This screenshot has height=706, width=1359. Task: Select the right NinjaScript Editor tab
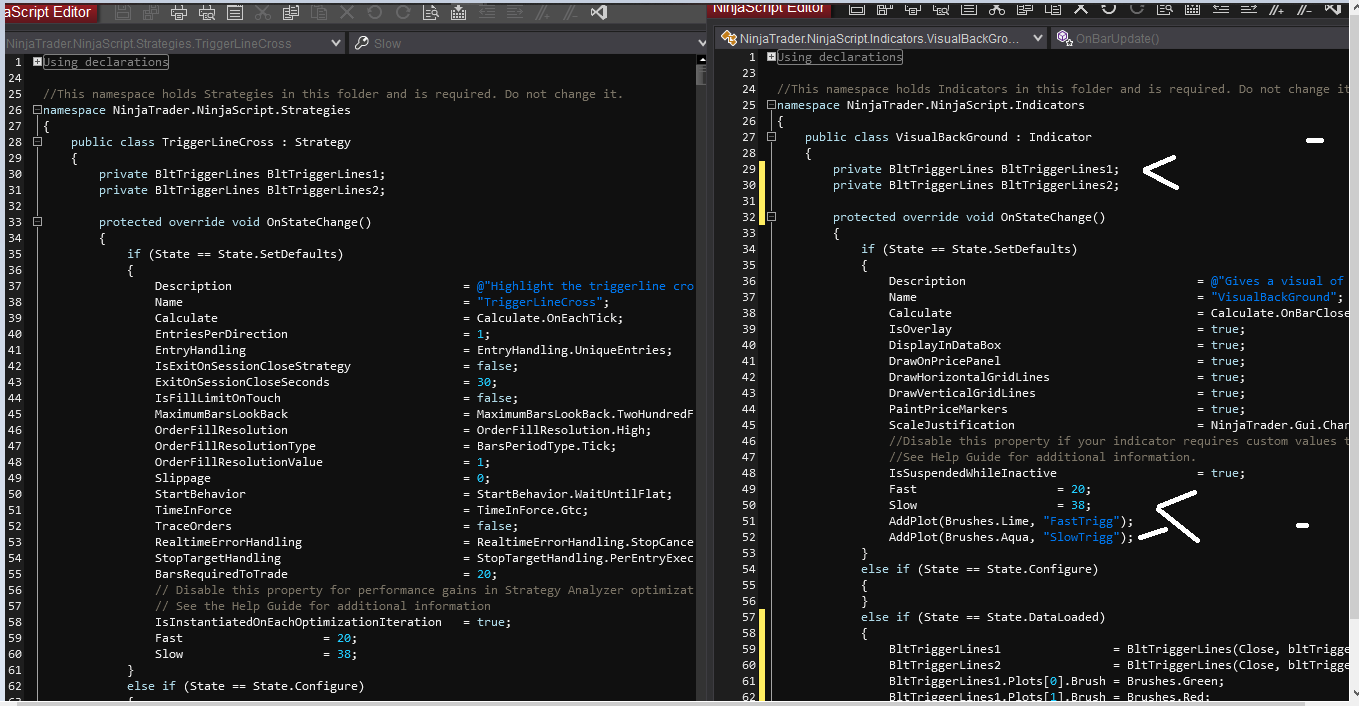tap(769, 8)
